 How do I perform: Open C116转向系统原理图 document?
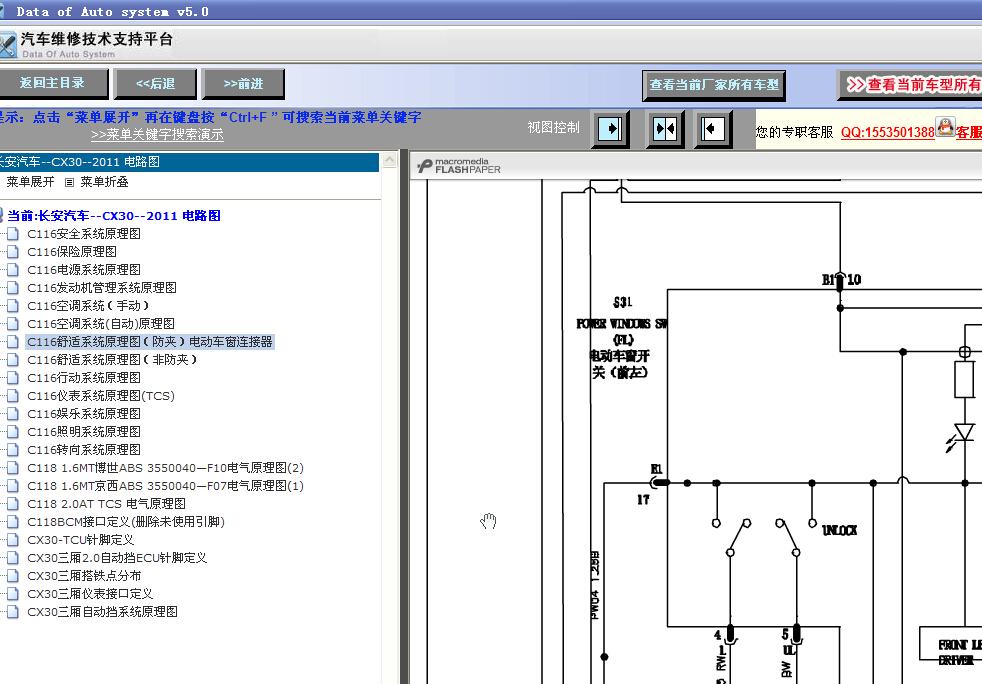[x=84, y=450]
